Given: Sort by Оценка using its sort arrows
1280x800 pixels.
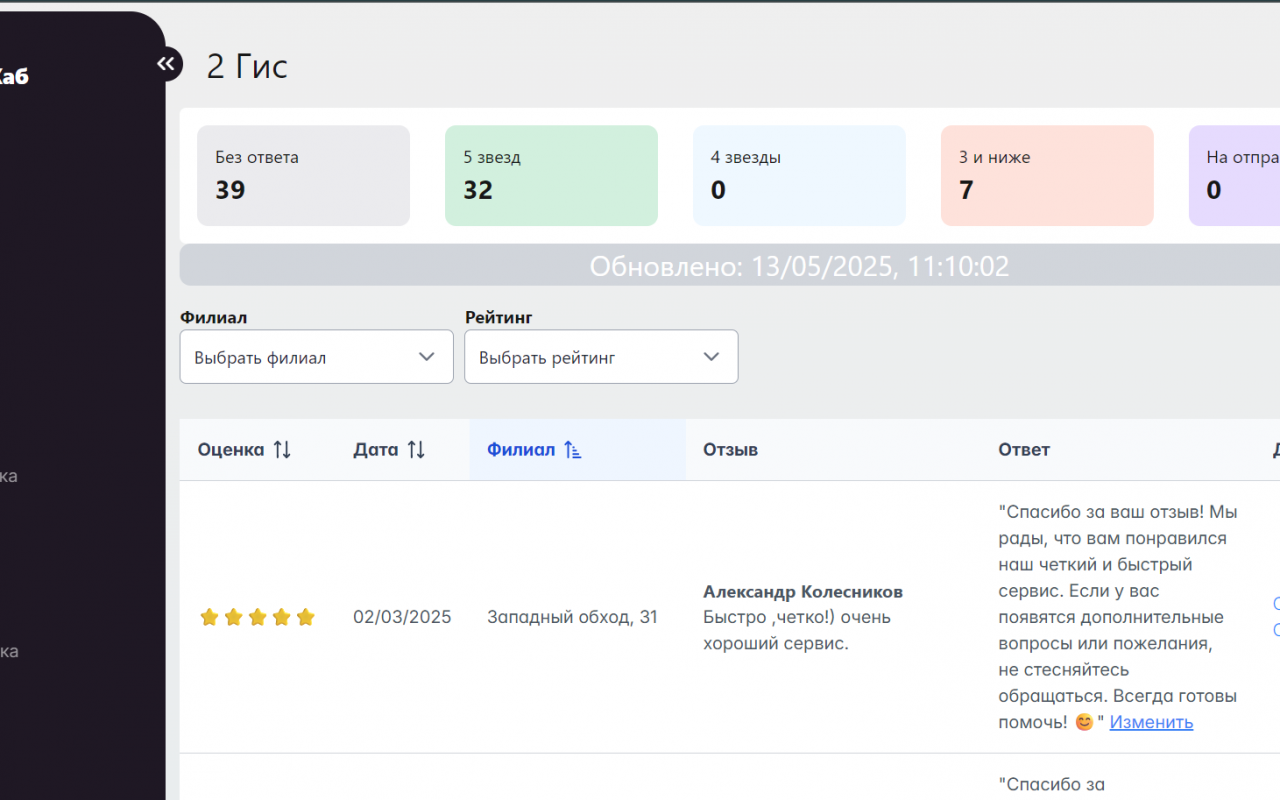Looking at the screenshot, I should pyautogui.click(x=282, y=450).
